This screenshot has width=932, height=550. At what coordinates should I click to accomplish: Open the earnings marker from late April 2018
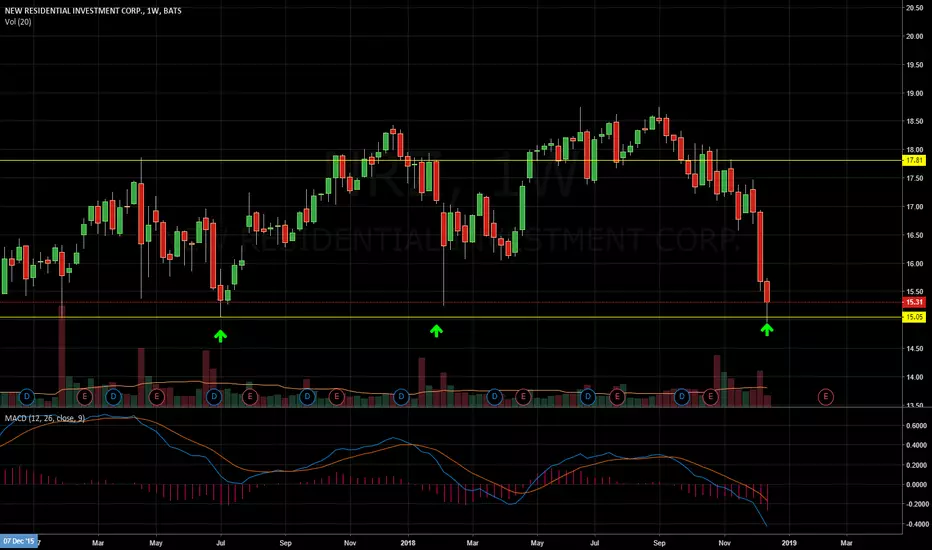click(523, 397)
